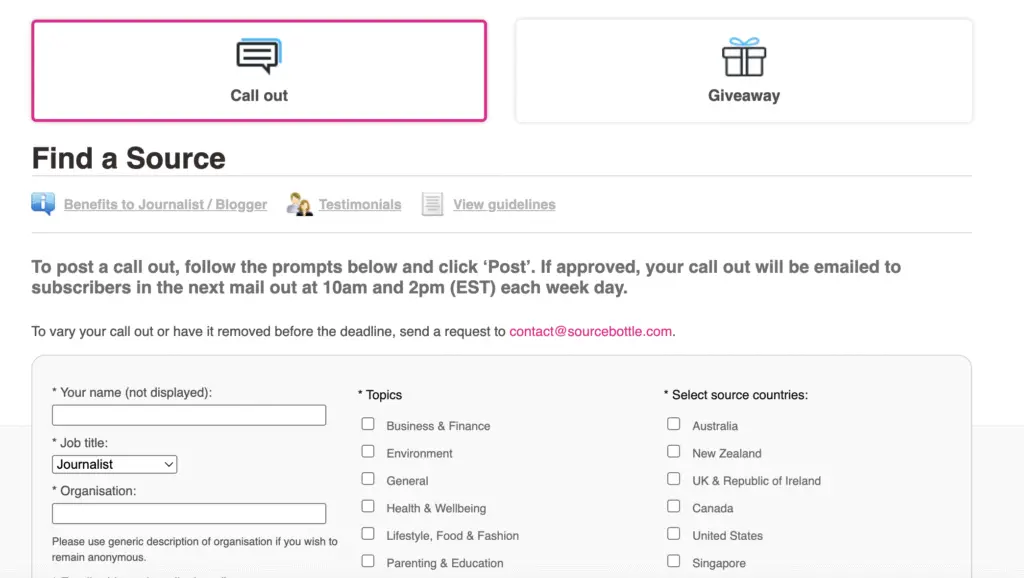Image resolution: width=1024 pixels, height=578 pixels.
Task: Check the United States country box
Action: [x=674, y=534]
